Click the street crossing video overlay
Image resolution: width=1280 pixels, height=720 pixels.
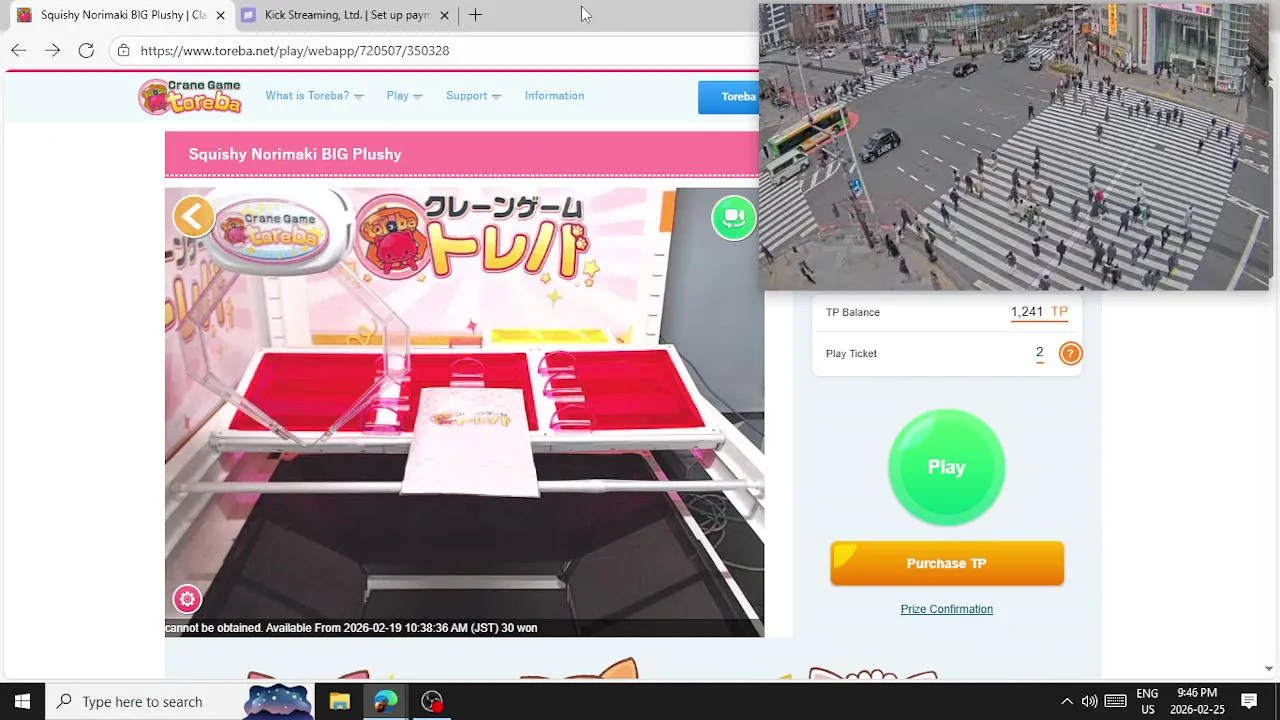point(1014,147)
